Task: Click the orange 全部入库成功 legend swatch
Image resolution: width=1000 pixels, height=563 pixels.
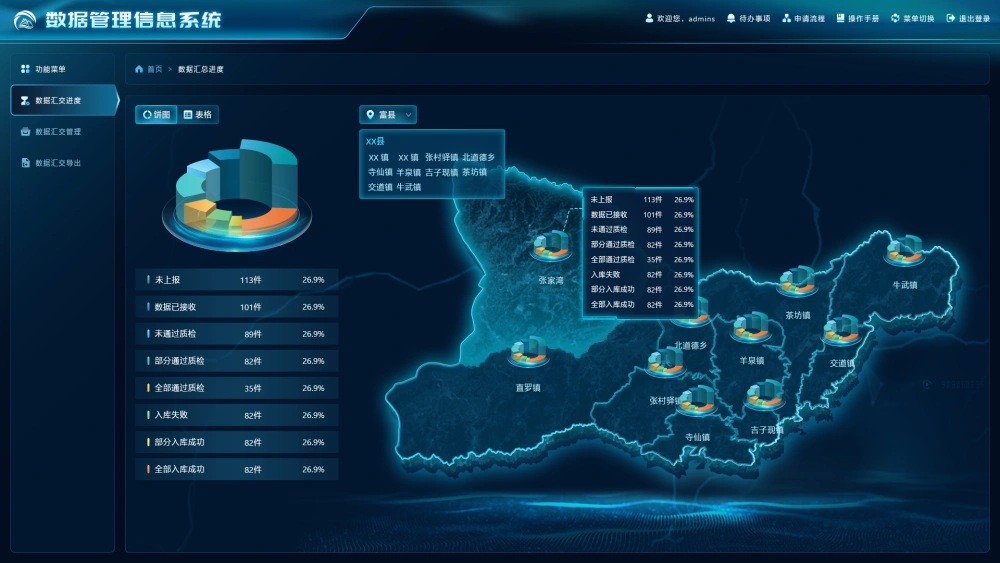Action: (148, 469)
